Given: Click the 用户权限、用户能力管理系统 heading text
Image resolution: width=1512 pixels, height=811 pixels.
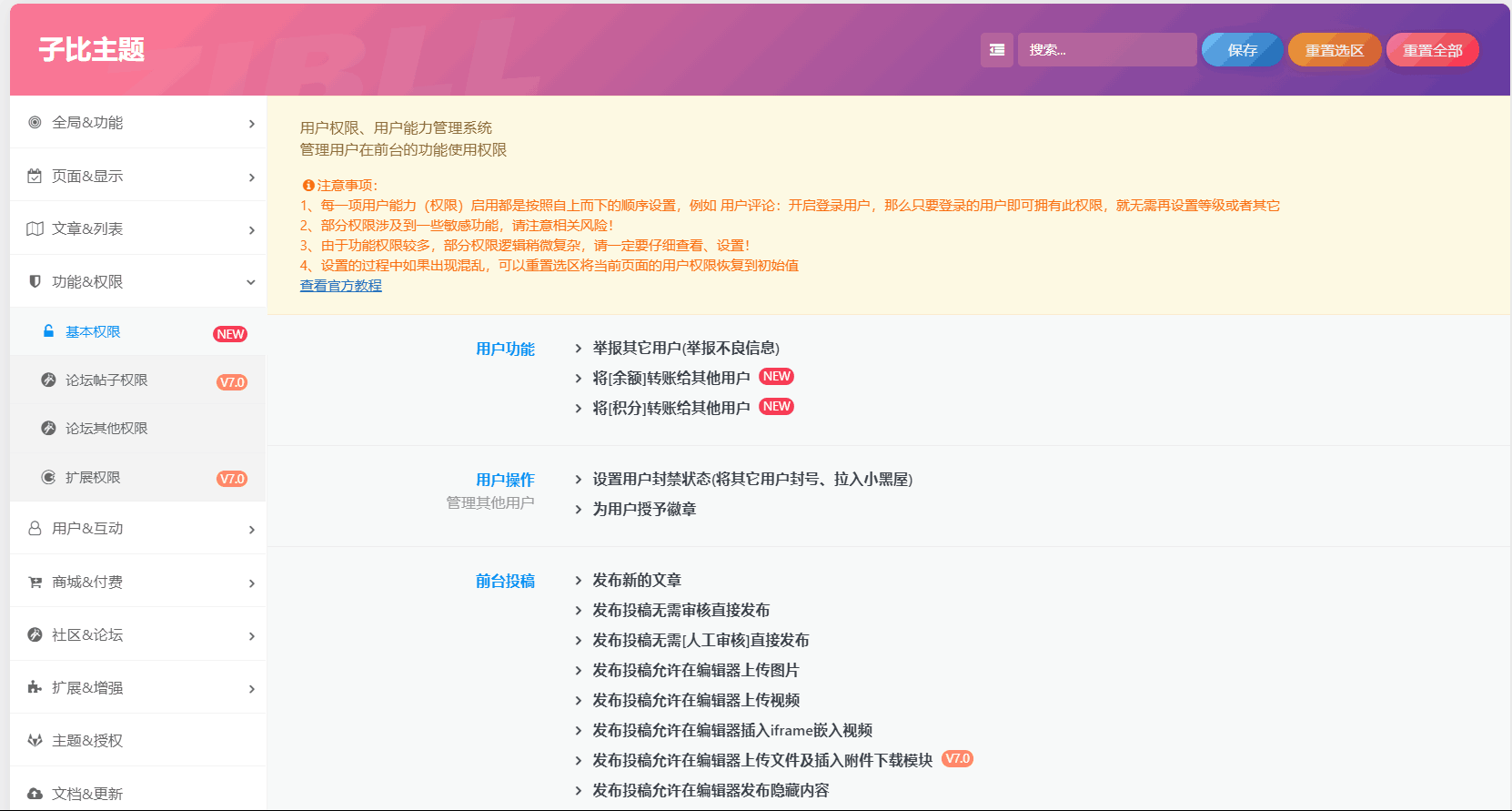Looking at the screenshot, I should 396,127.
